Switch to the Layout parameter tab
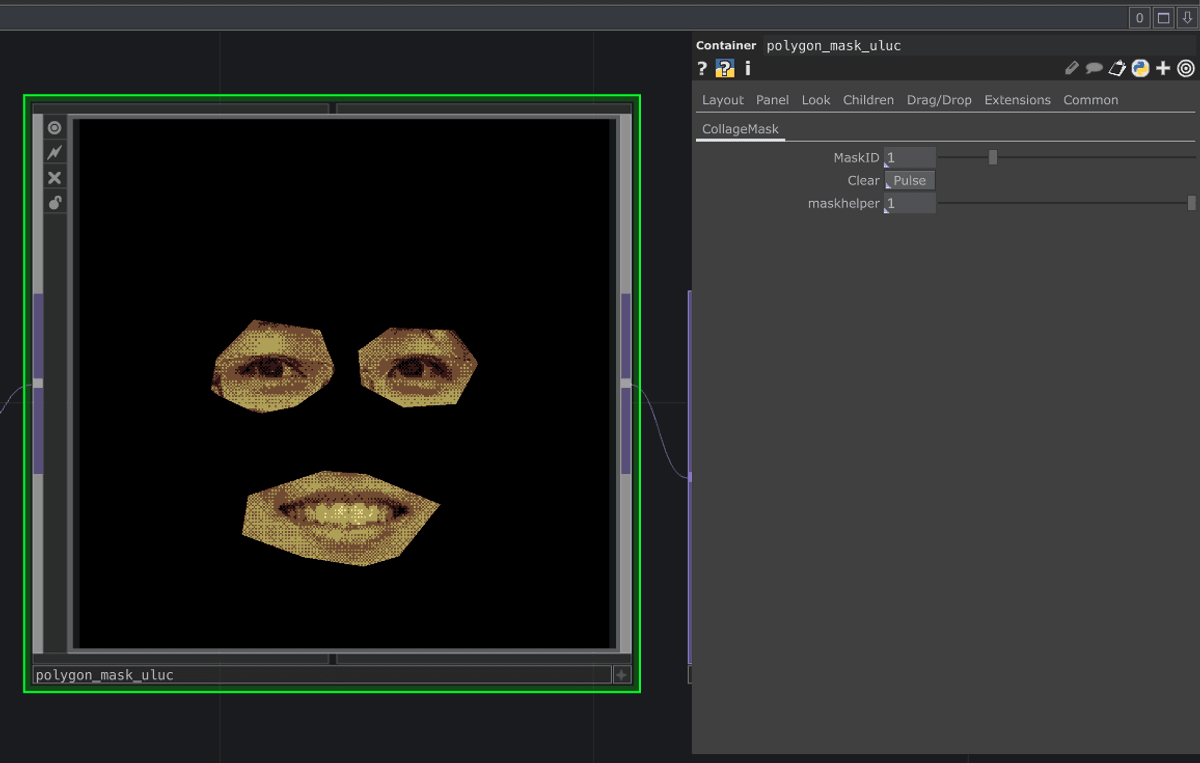 (x=722, y=100)
